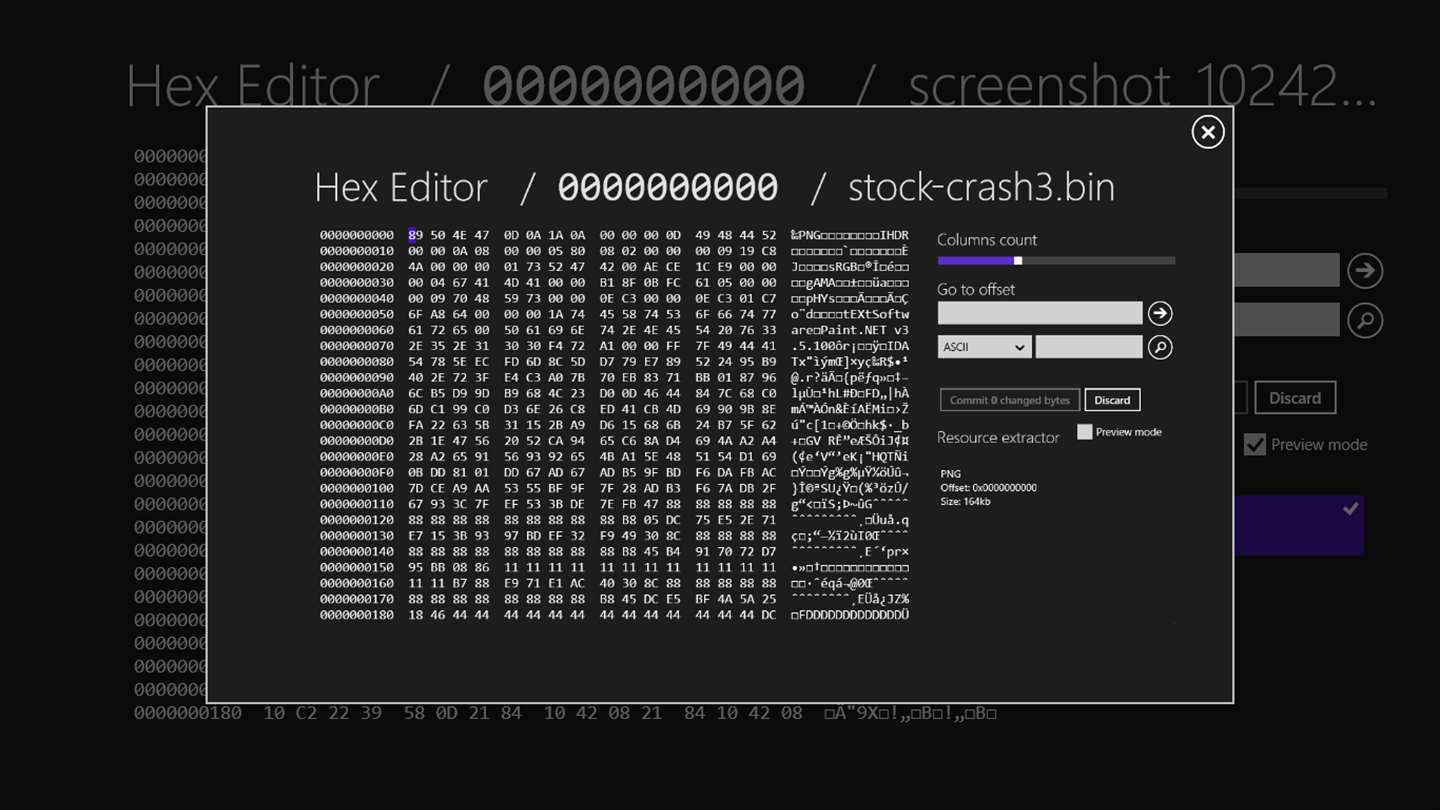Click the dimmed background magnifier search icon

pyautogui.click(x=1364, y=320)
